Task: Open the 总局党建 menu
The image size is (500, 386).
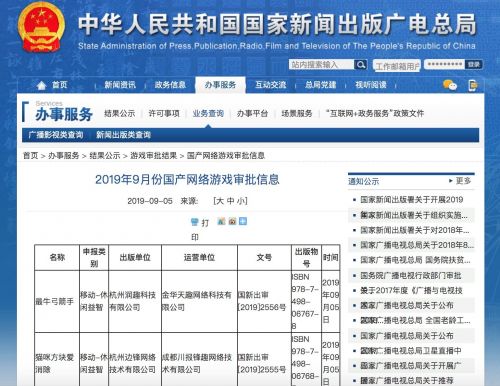Action: tap(321, 85)
